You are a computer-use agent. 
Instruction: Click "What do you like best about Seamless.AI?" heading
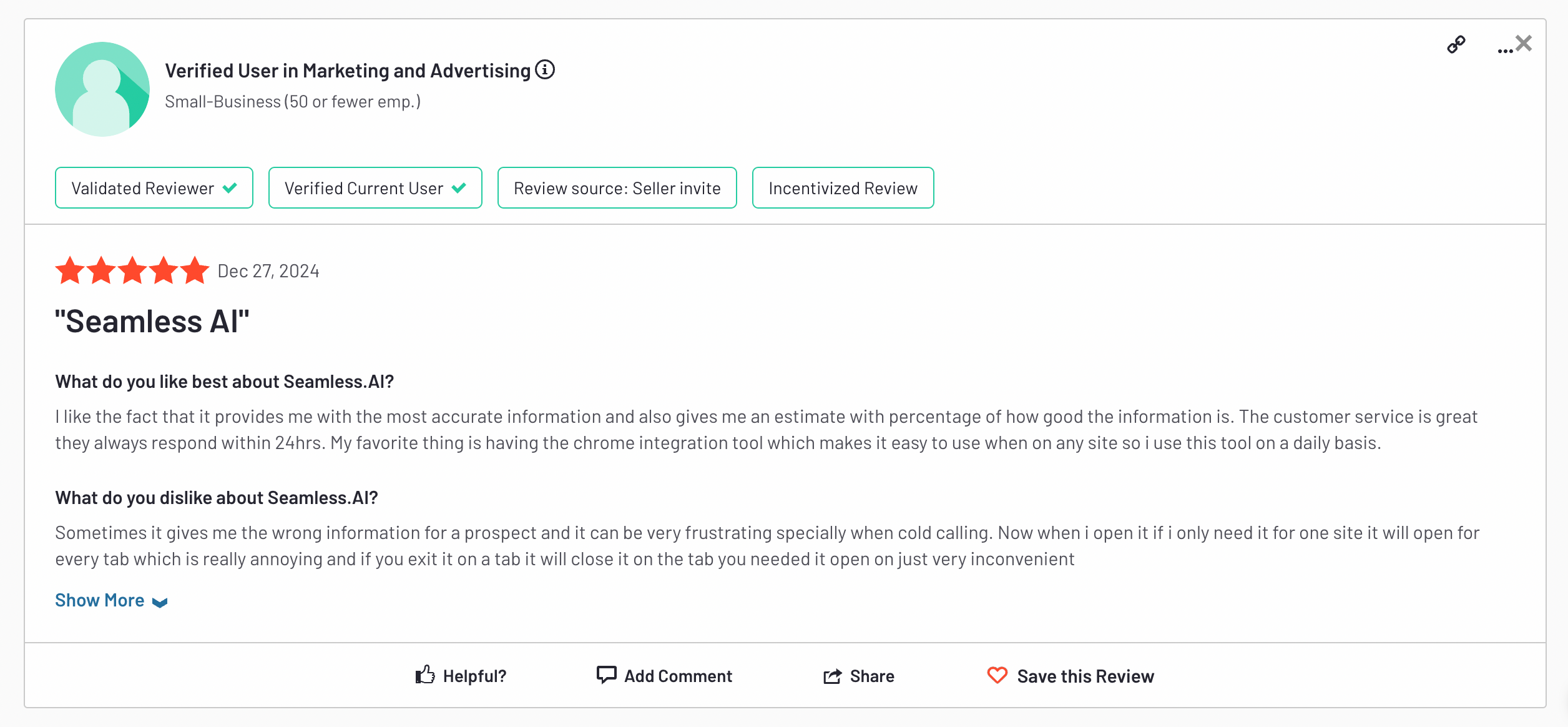click(x=225, y=382)
